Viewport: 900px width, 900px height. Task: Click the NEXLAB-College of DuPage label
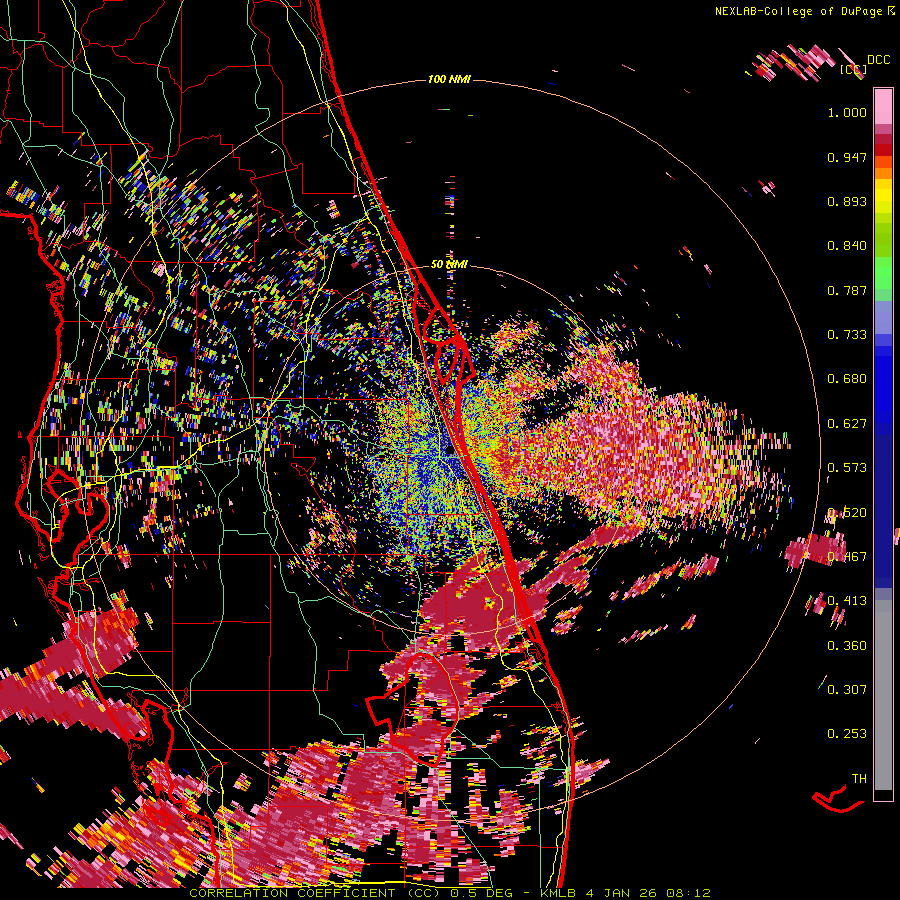[800, 11]
